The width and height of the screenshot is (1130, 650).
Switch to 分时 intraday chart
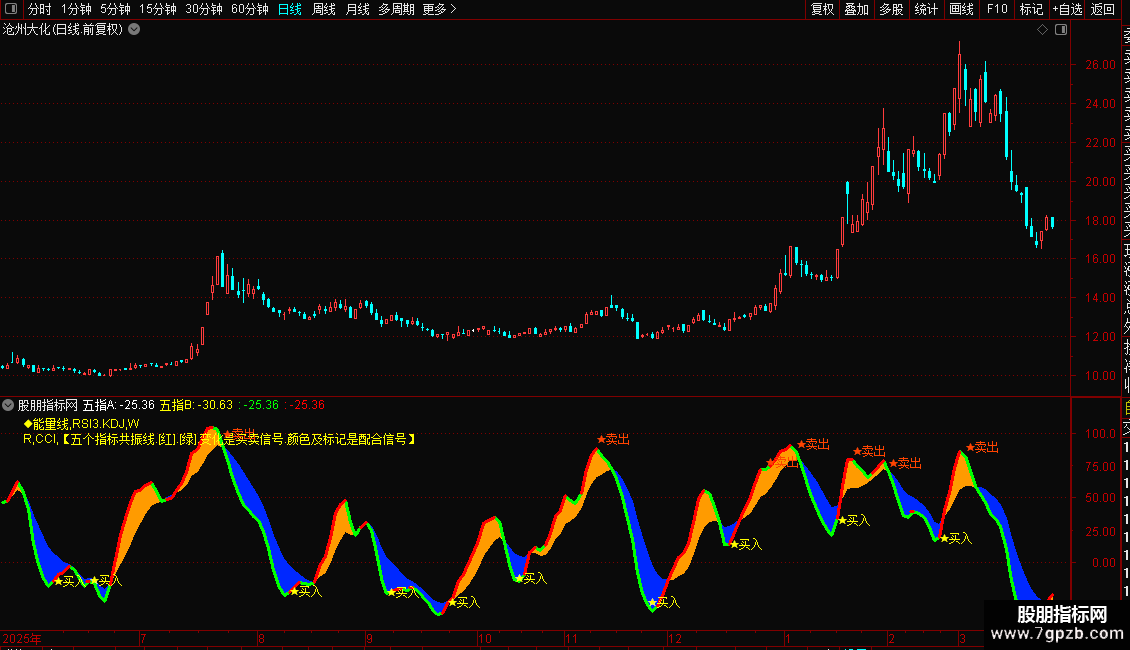[40, 9]
